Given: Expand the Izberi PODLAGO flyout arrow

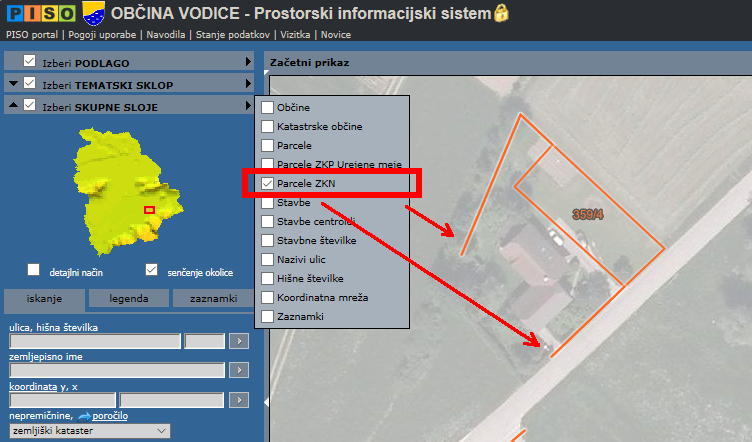Looking at the screenshot, I should tap(248, 62).
